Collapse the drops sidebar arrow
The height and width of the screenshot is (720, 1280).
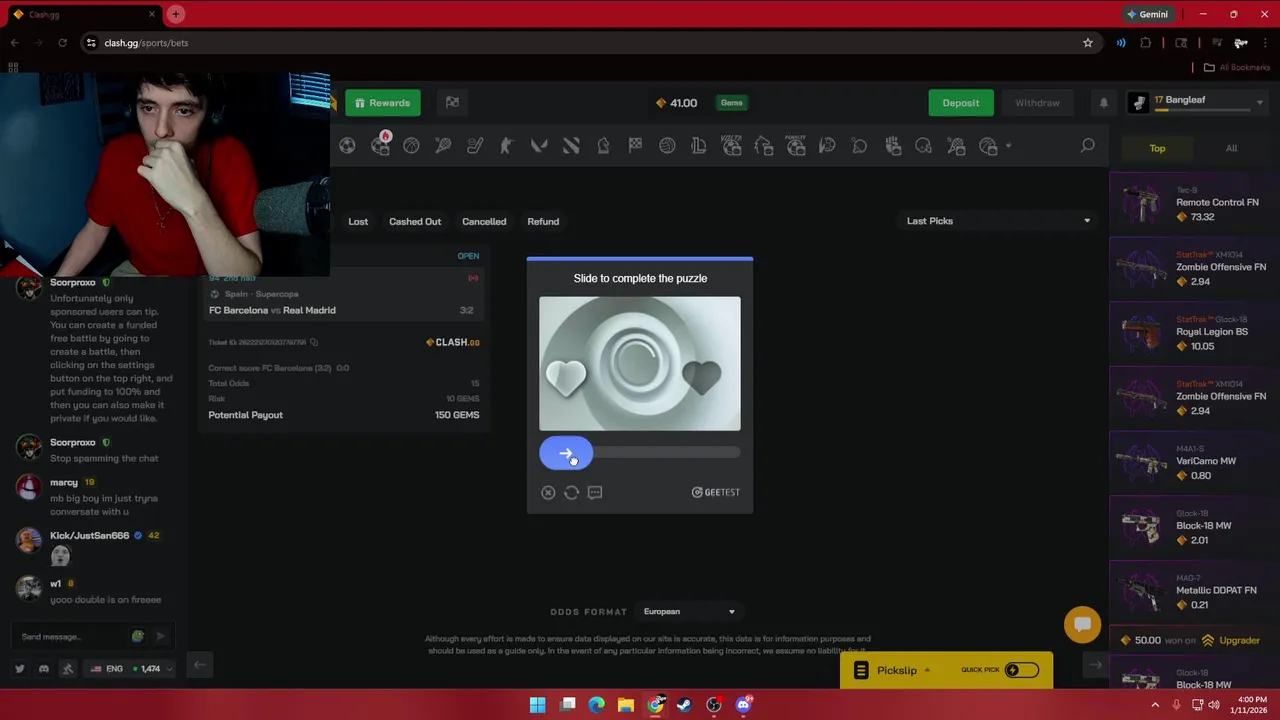point(1095,665)
